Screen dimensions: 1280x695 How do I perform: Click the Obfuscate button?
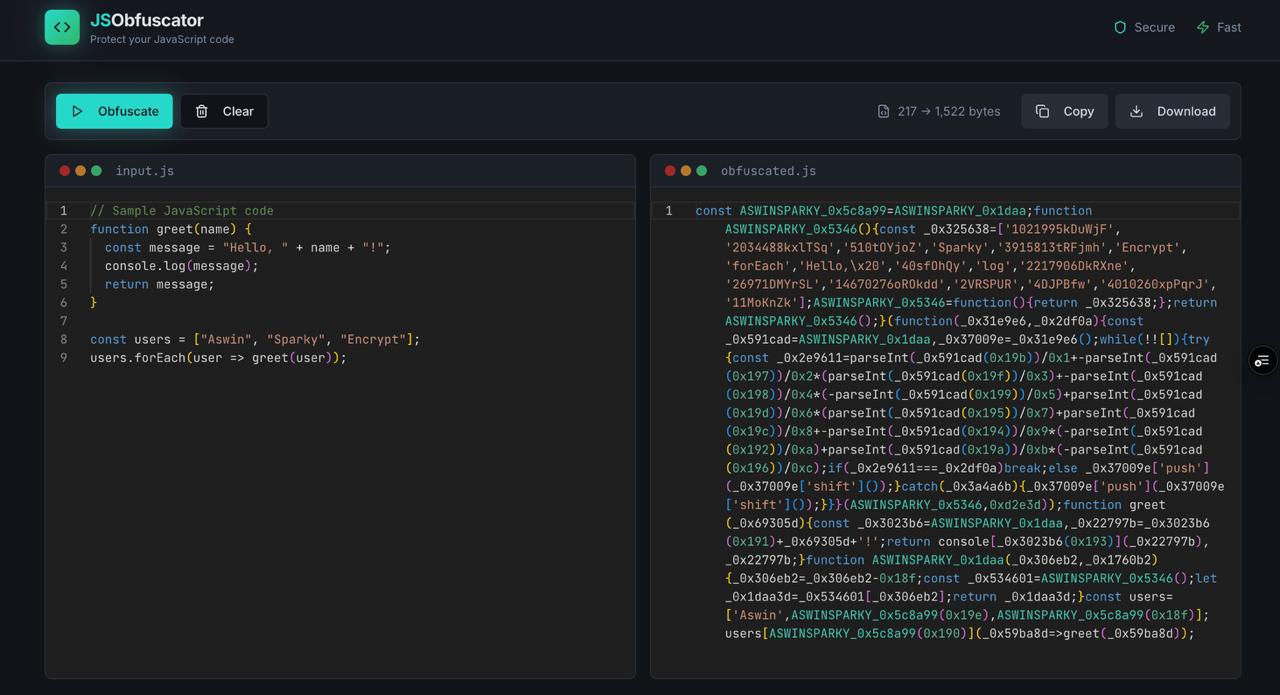point(114,111)
